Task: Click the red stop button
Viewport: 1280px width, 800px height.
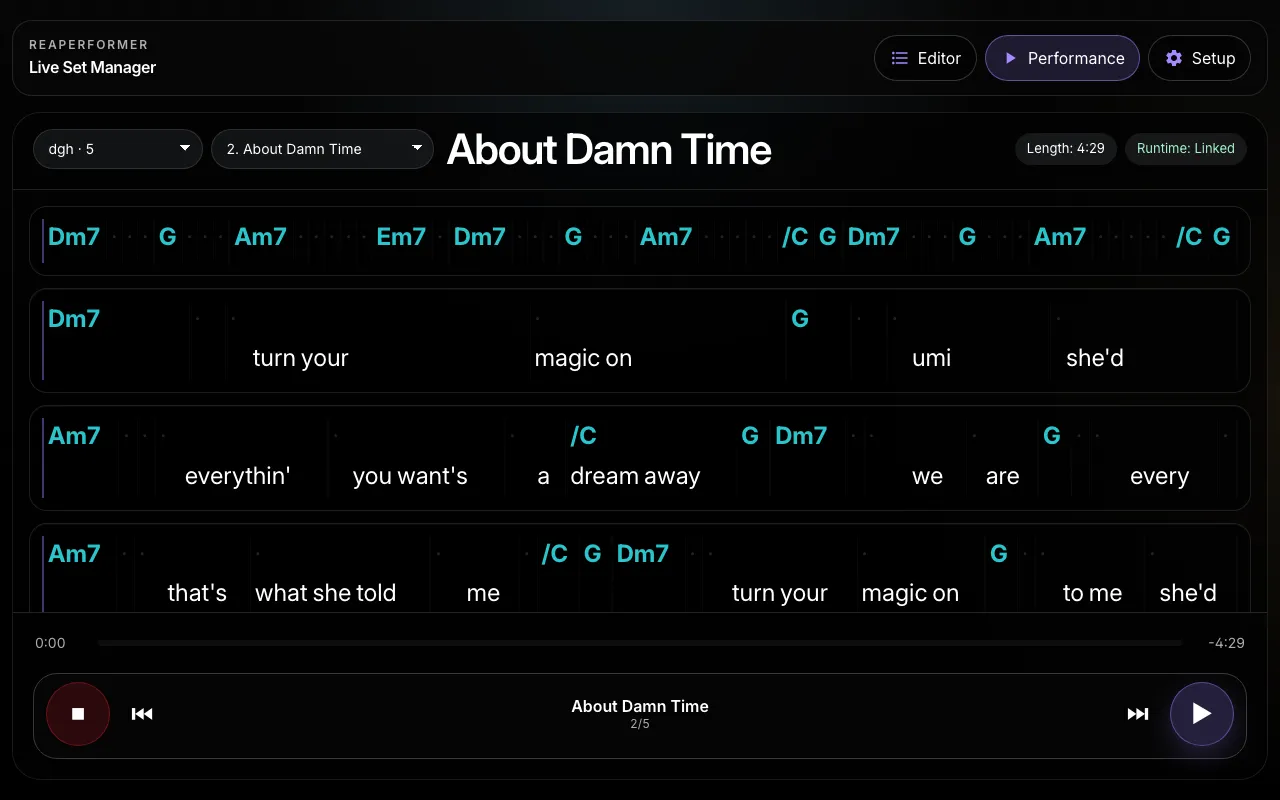Action: pyautogui.click(x=78, y=714)
